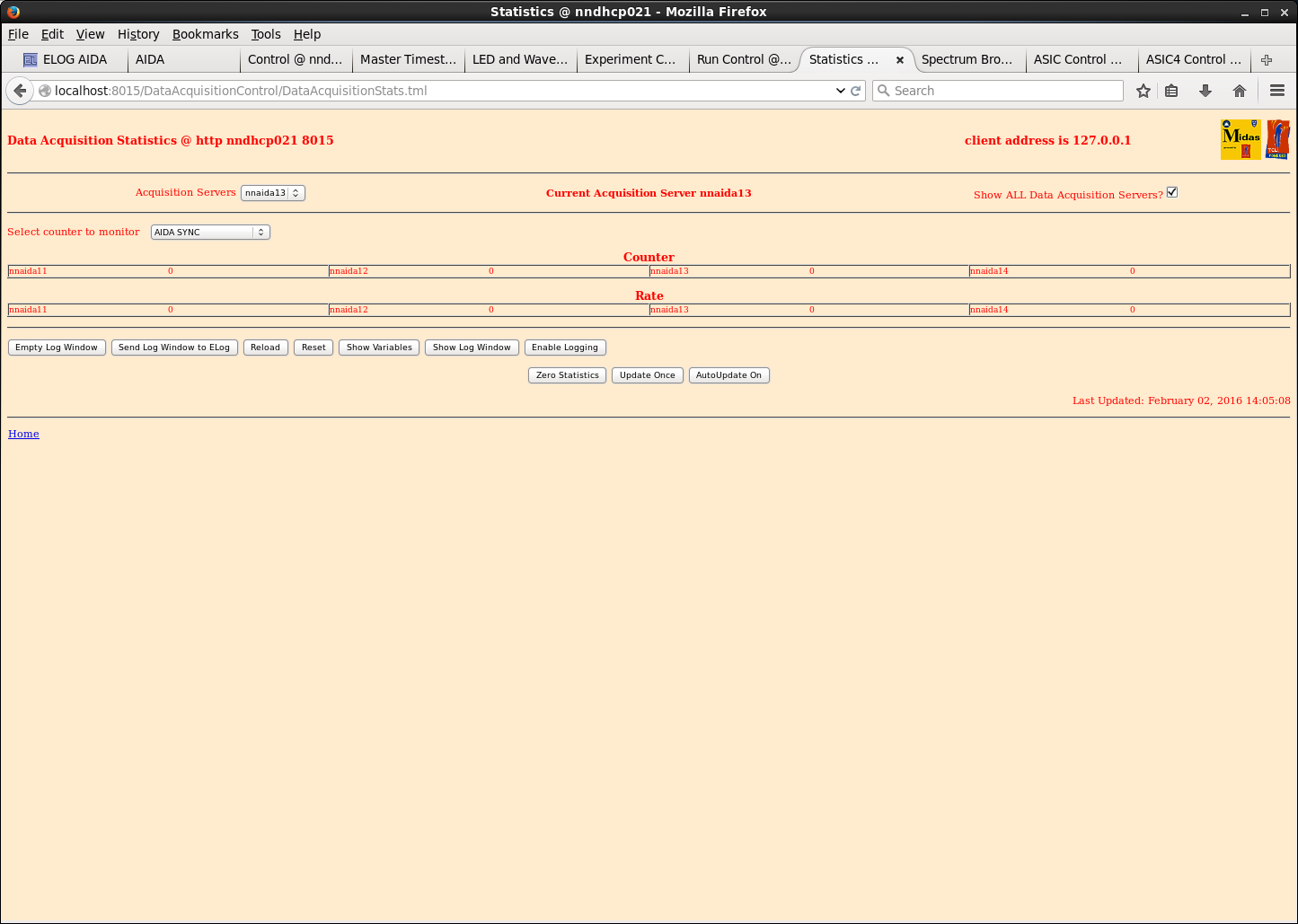Bookmark this page with the star icon
This screenshot has height=924, width=1298.
(x=1143, y=91)
